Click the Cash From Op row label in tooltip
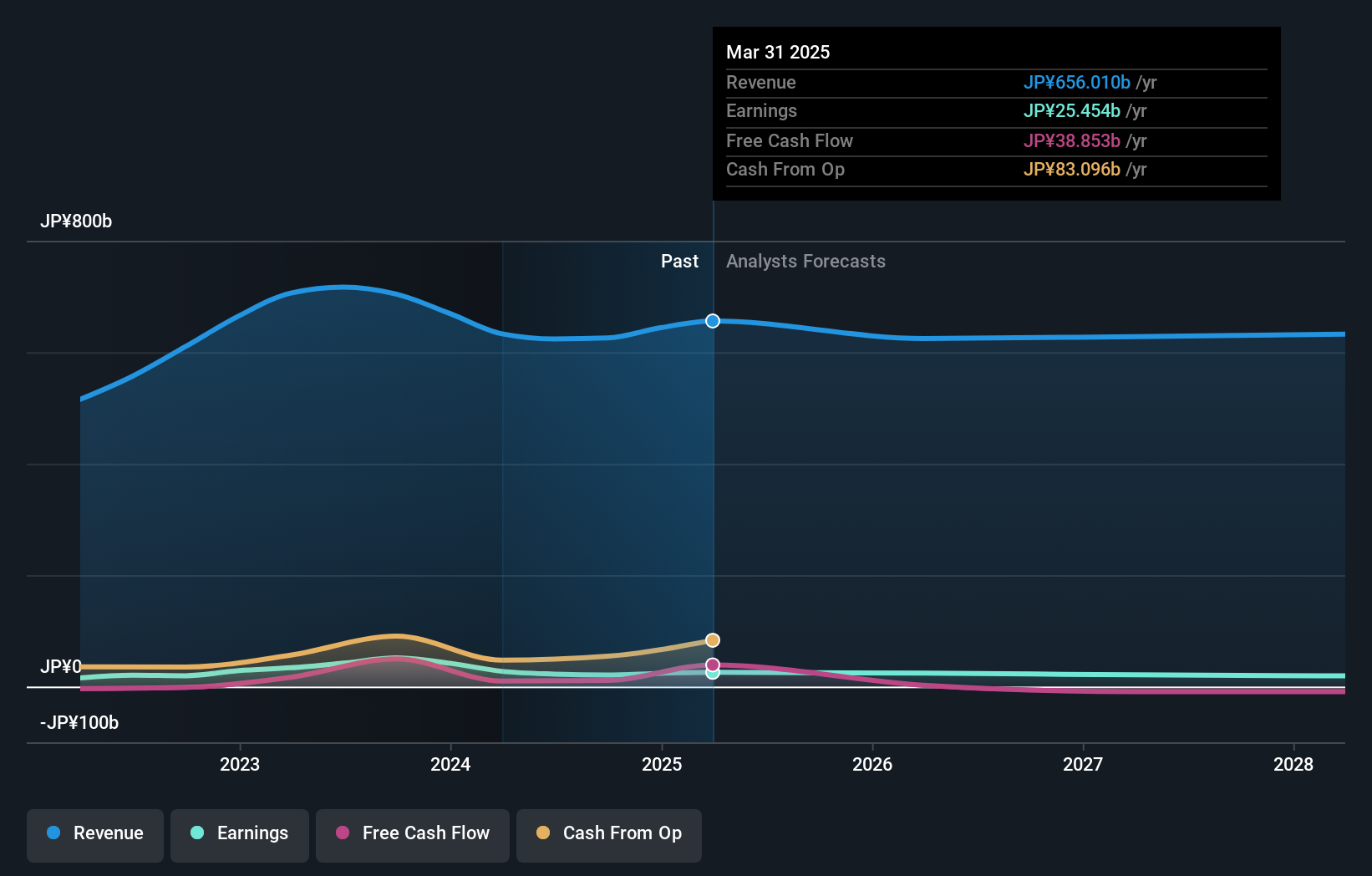Image resolution: width=1372 pixels, height=876 pixels. click(x=785, y=170)
